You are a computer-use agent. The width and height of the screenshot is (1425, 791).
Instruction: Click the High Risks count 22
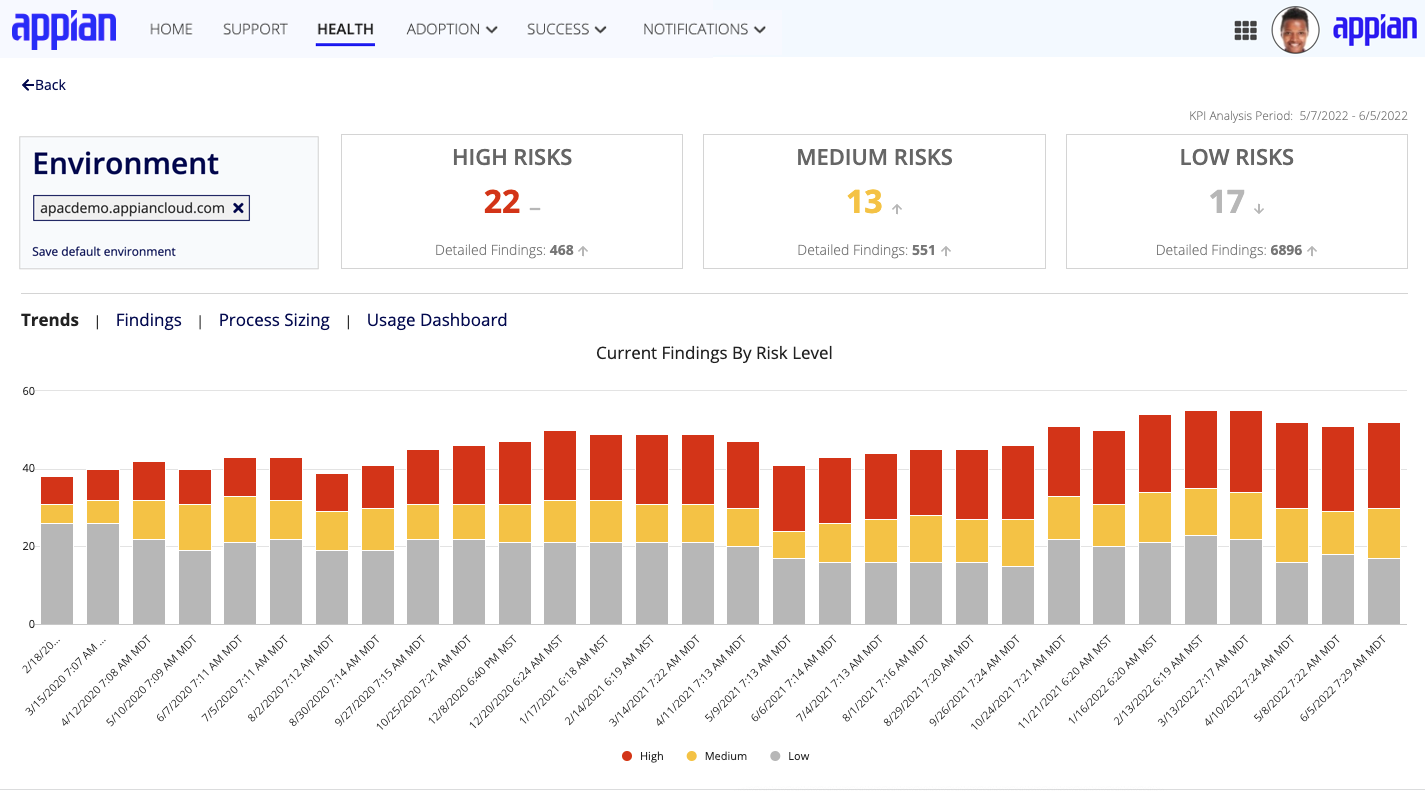(x=502, y=202)
